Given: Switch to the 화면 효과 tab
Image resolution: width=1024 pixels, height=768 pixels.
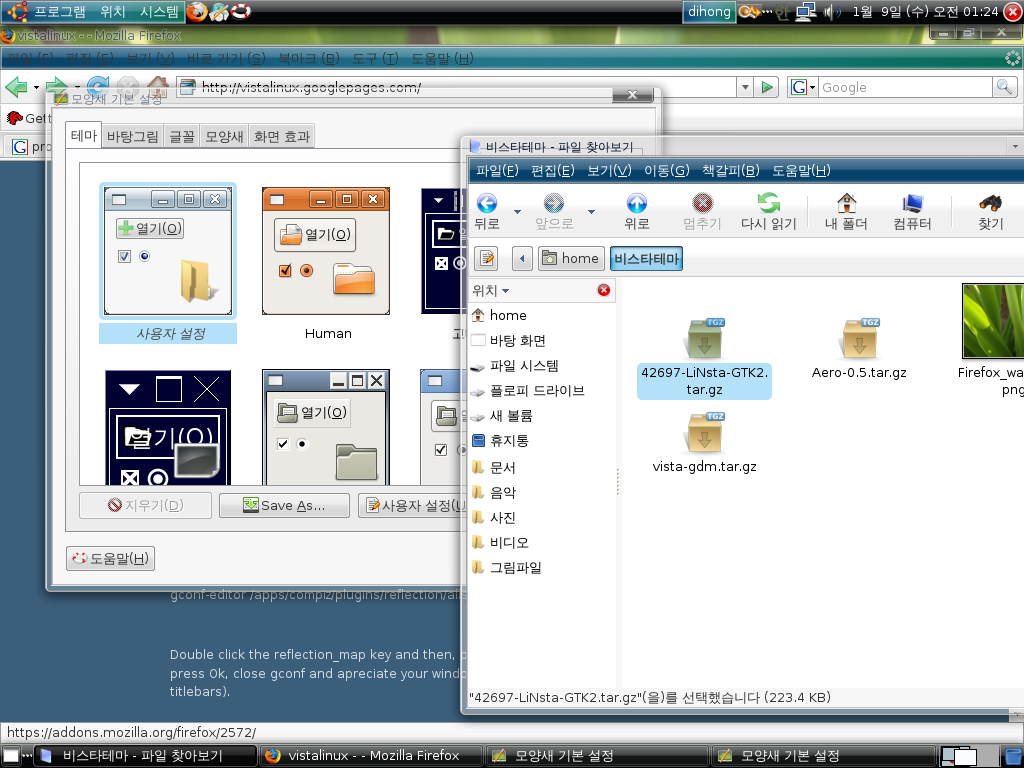Looking at the screenshot, I should pos(282,136).
